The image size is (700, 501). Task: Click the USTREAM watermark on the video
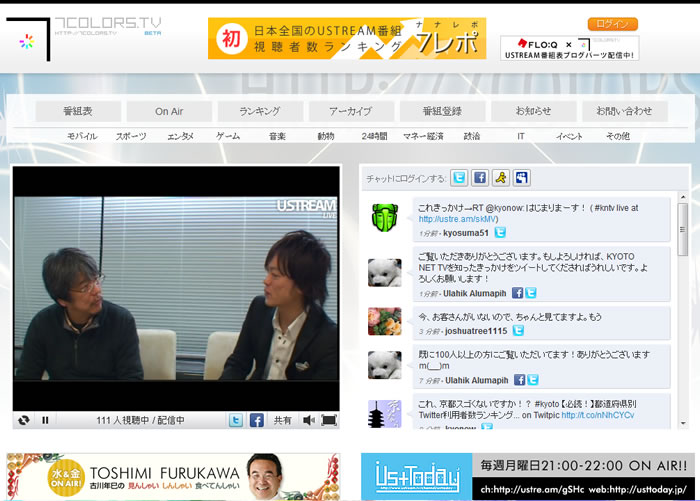pos(306,207)
